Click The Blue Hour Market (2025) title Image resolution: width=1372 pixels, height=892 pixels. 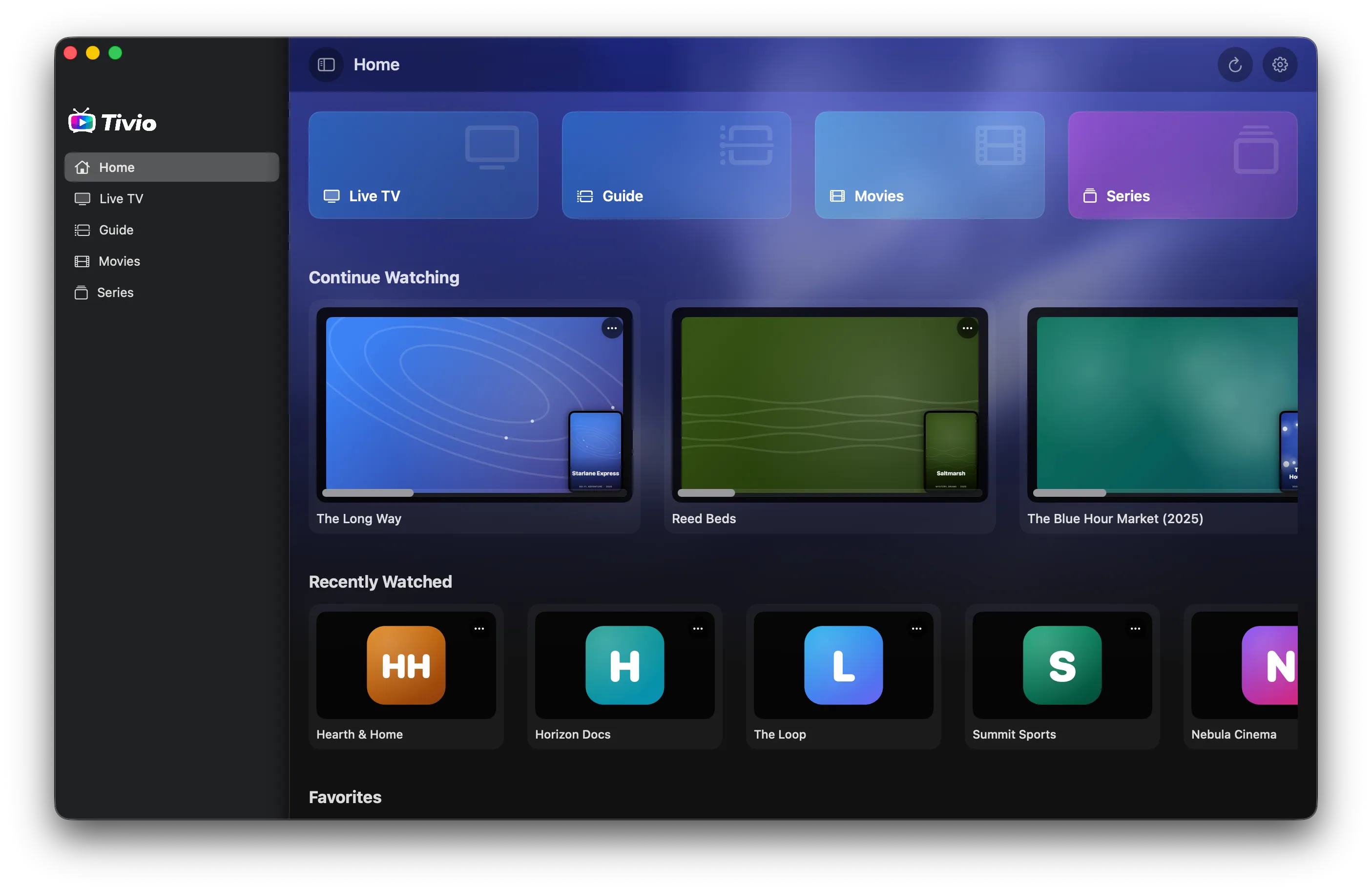click(x=1115, y=518)
